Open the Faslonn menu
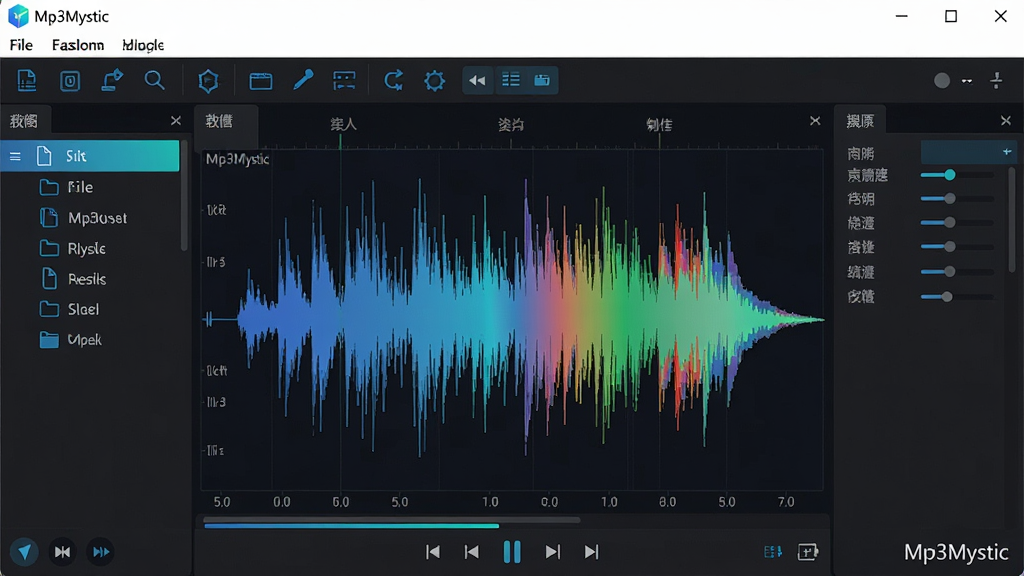1024x576 pixels. coord(78,45)
